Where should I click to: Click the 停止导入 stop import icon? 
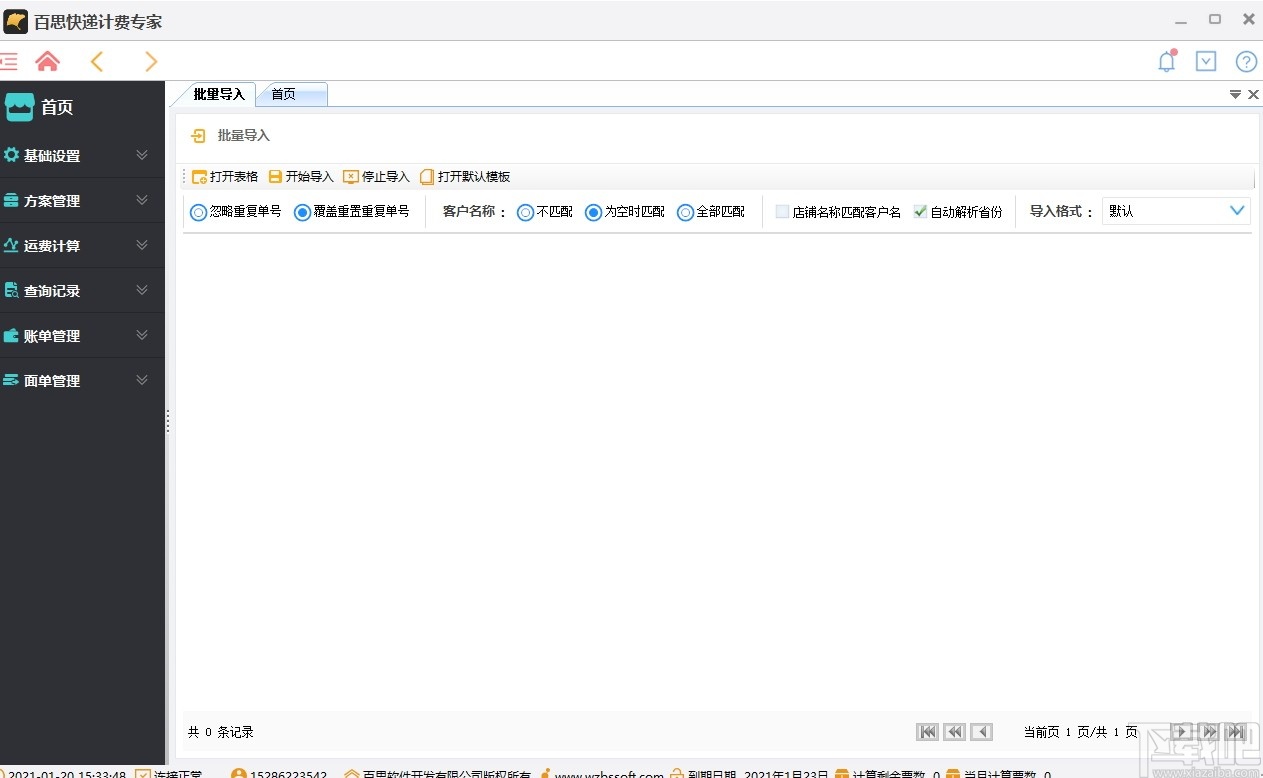click(x=376, y=176)
